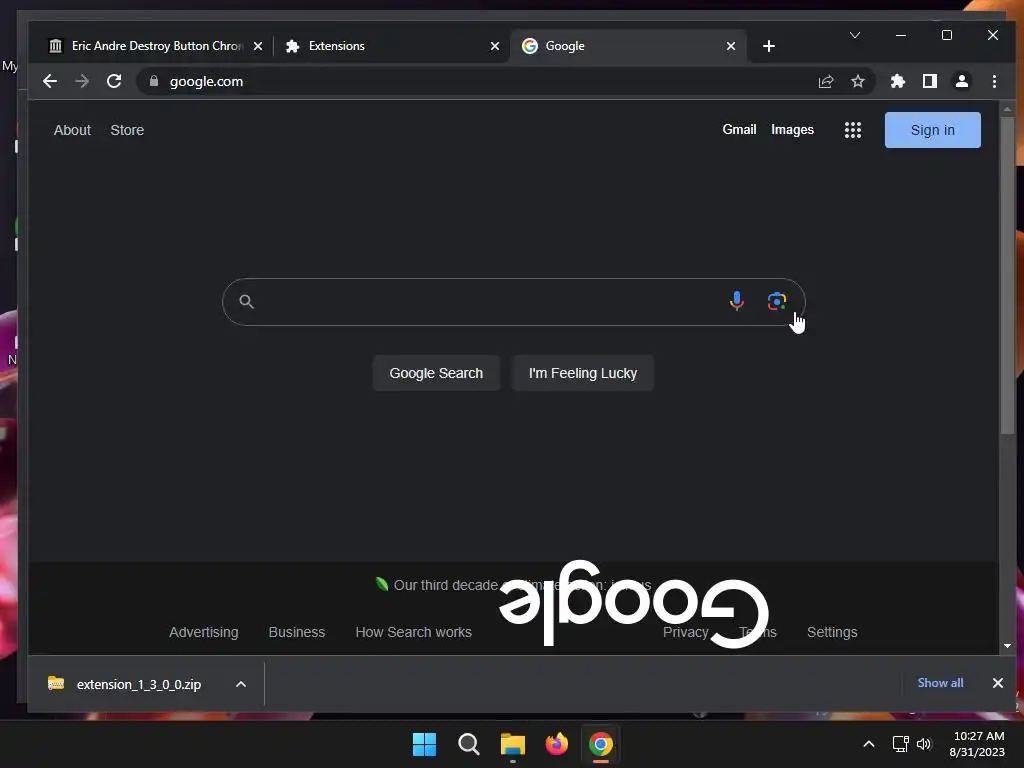Show all downloads
1024x768 pixels.
[x=940, y=682]
